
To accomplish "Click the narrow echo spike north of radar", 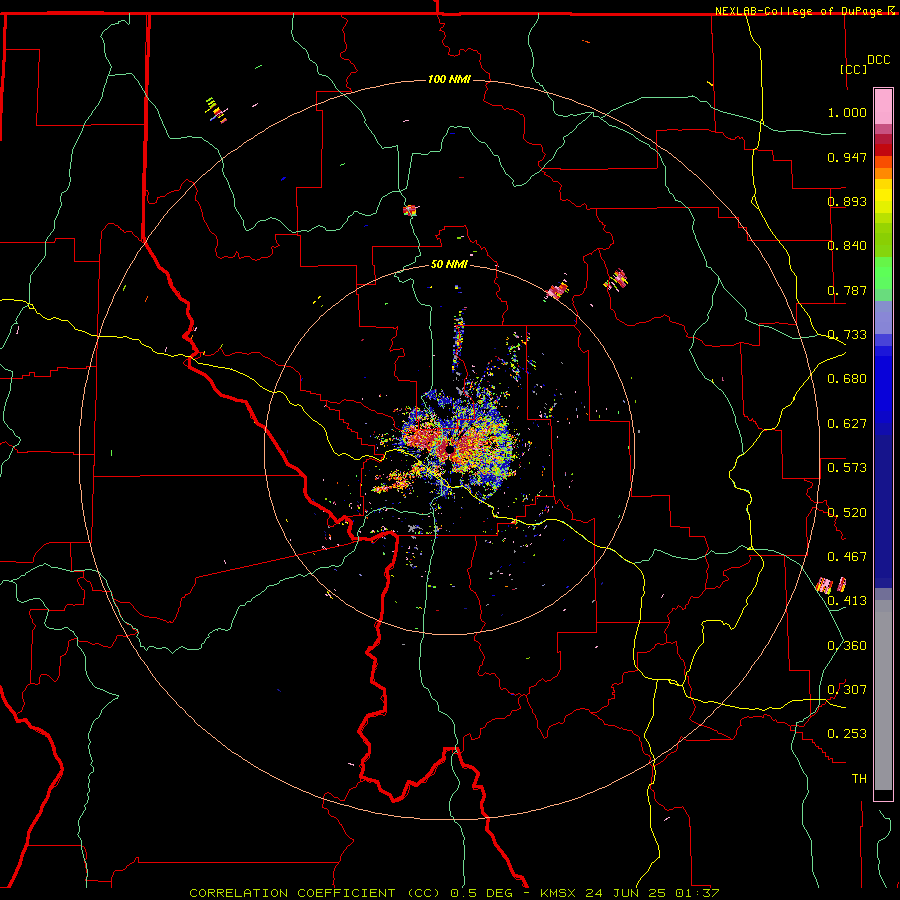I will 458,340.
